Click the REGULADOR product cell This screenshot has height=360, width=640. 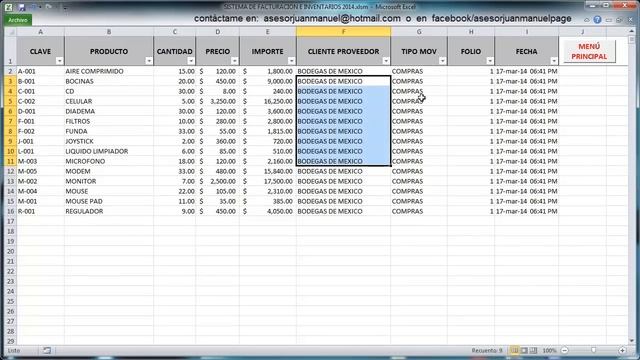coord(109,211)
